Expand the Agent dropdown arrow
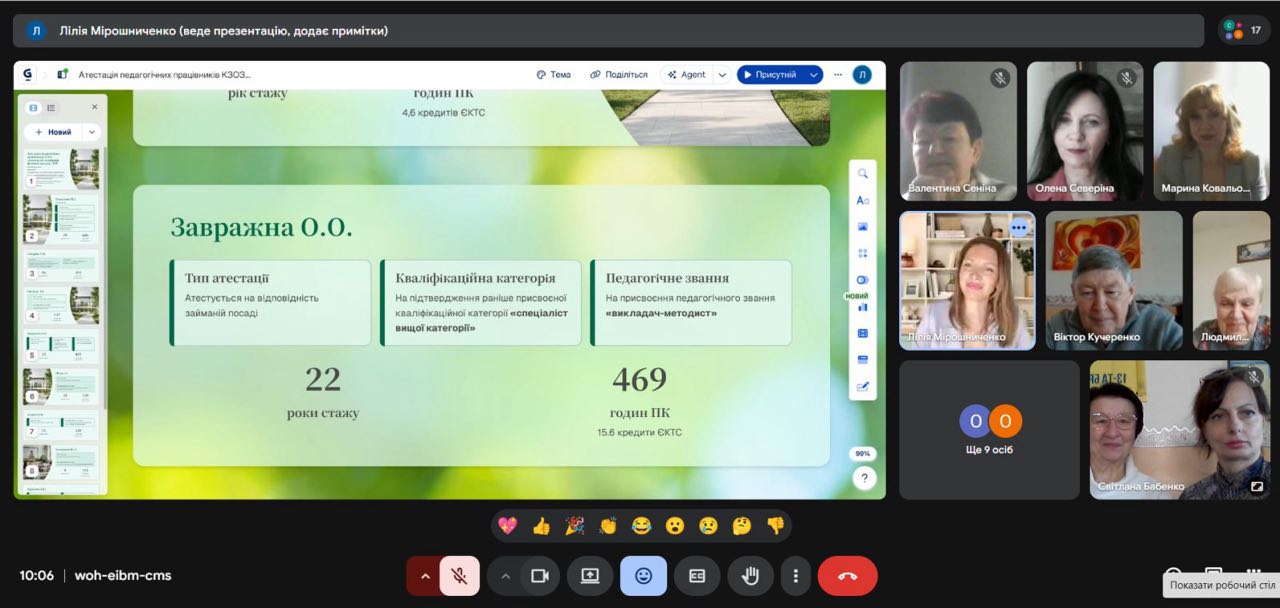Screen dimensions: 1280x608 click(x=722, y=75)
